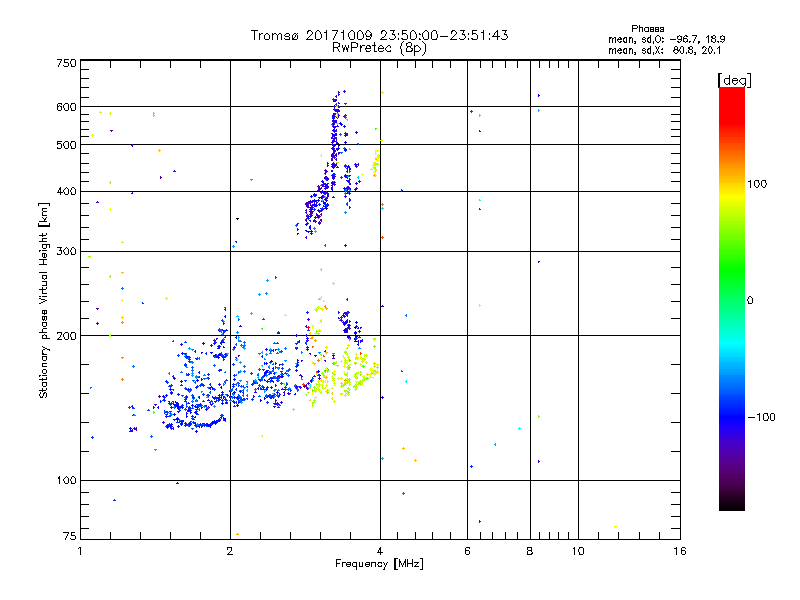Click the y-axis tick label '600'
This screenshot has width=800, height=600.
pyautogui.click(x=66, y=107)
